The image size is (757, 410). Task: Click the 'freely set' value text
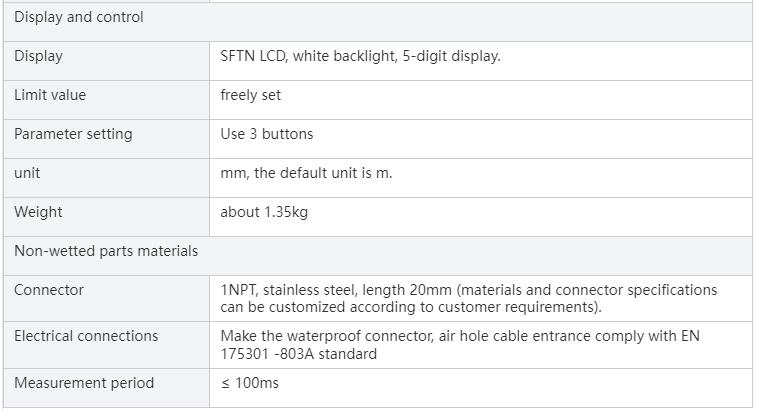[250, 95]
